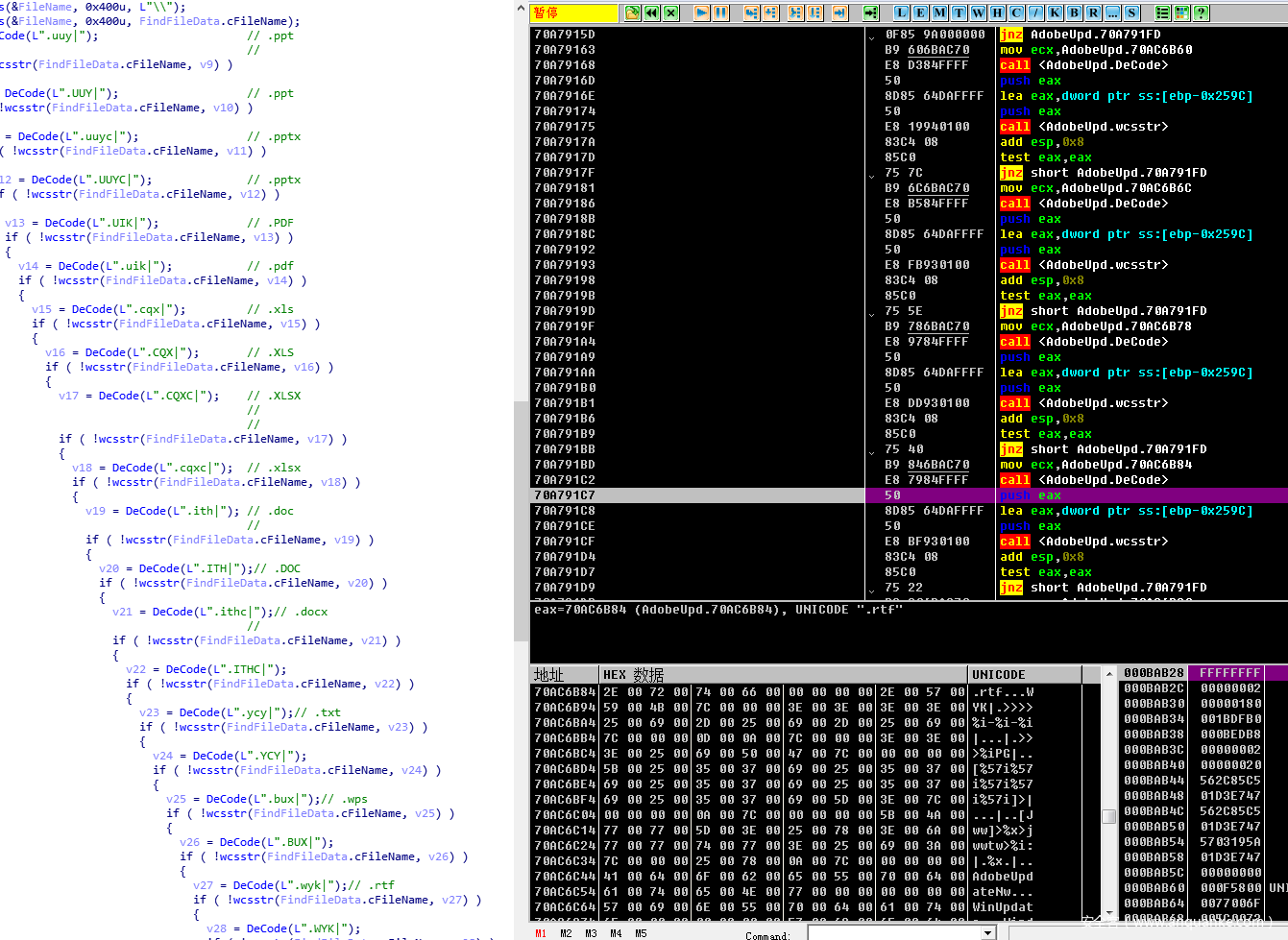Click the Open file toolbar icon
The image size is (1288, 940).
pyautogui.click(x=632, y=12)
